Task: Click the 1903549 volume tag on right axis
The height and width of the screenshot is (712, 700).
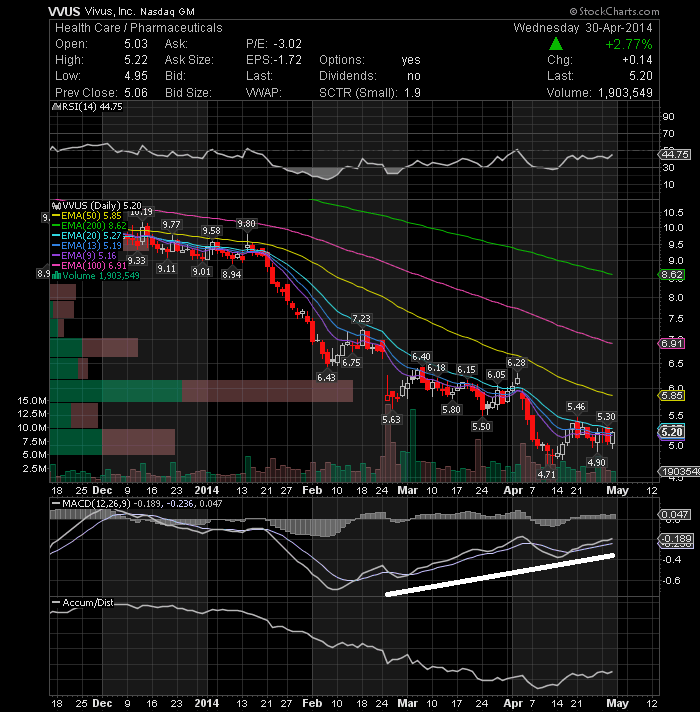Action: [x=679, y=472]
